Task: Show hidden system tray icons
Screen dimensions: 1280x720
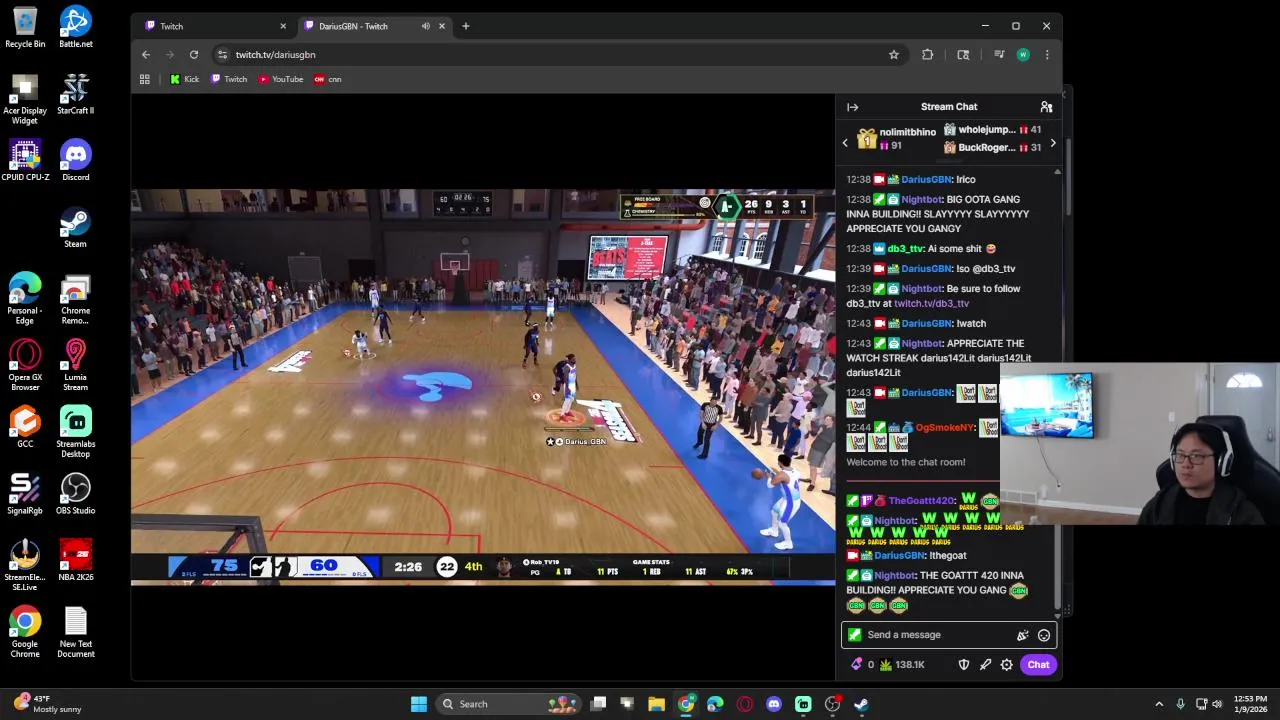Action: (1159, 704)
